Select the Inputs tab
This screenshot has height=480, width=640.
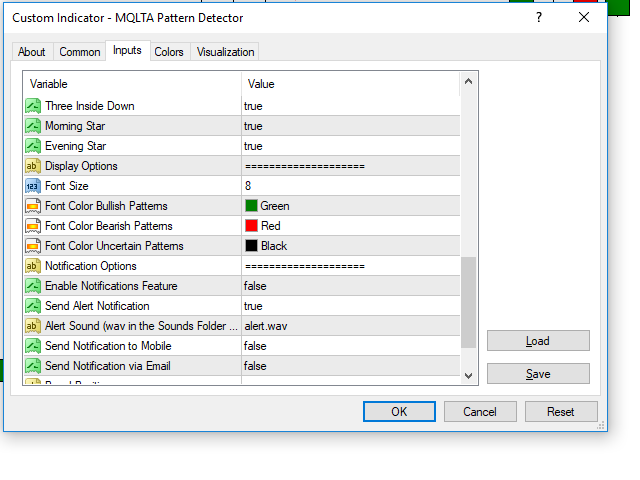[x=127, y=51]
